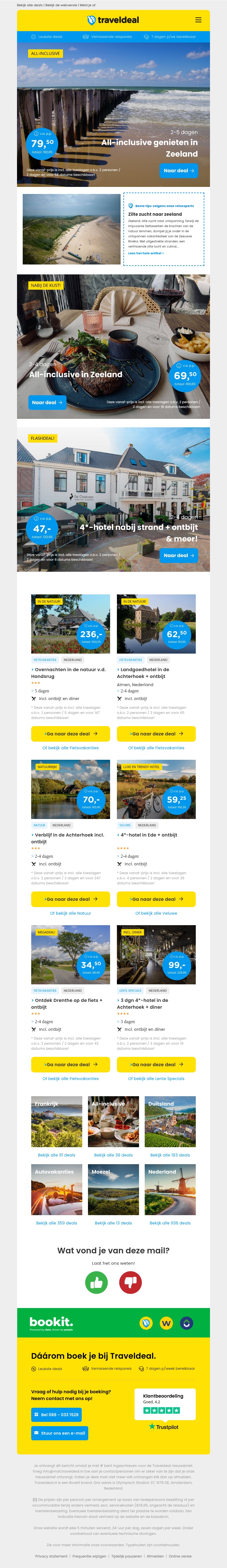
Task: Open 'Of bekijk alle Veluwe' link
Action: 156,913
